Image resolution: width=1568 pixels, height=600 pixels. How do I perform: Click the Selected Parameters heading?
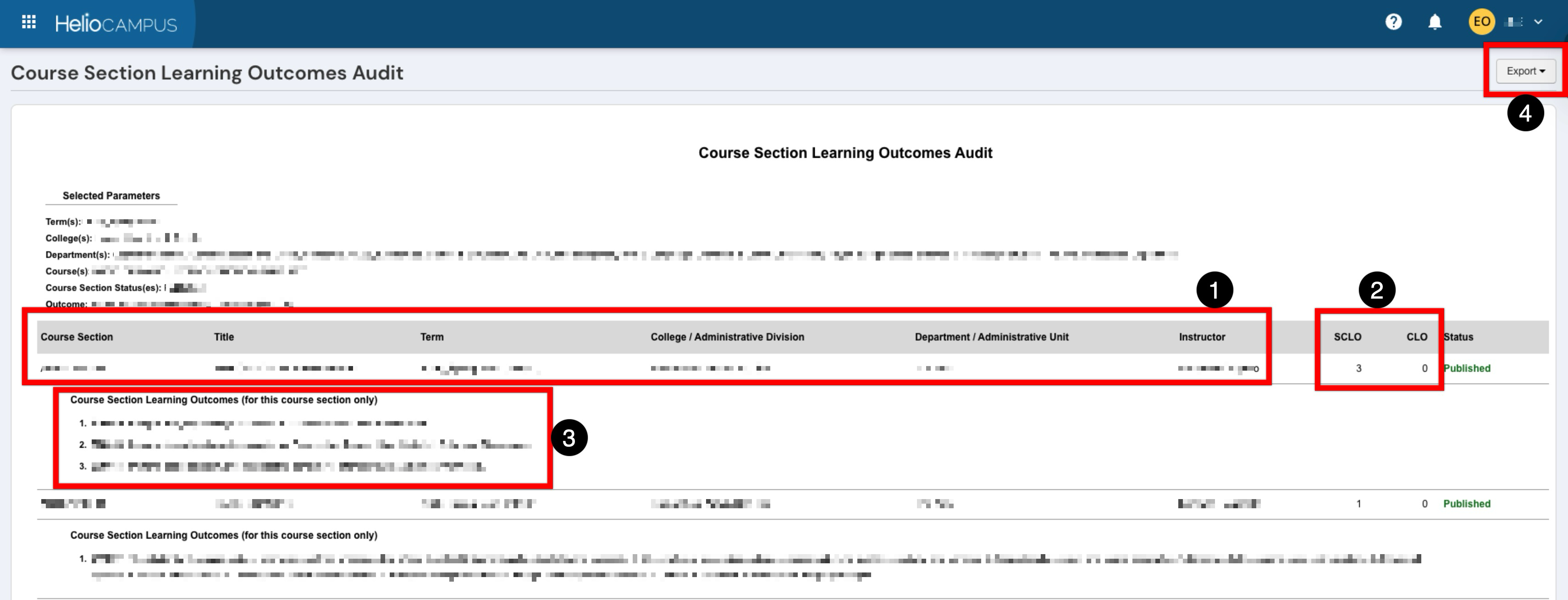111,195
